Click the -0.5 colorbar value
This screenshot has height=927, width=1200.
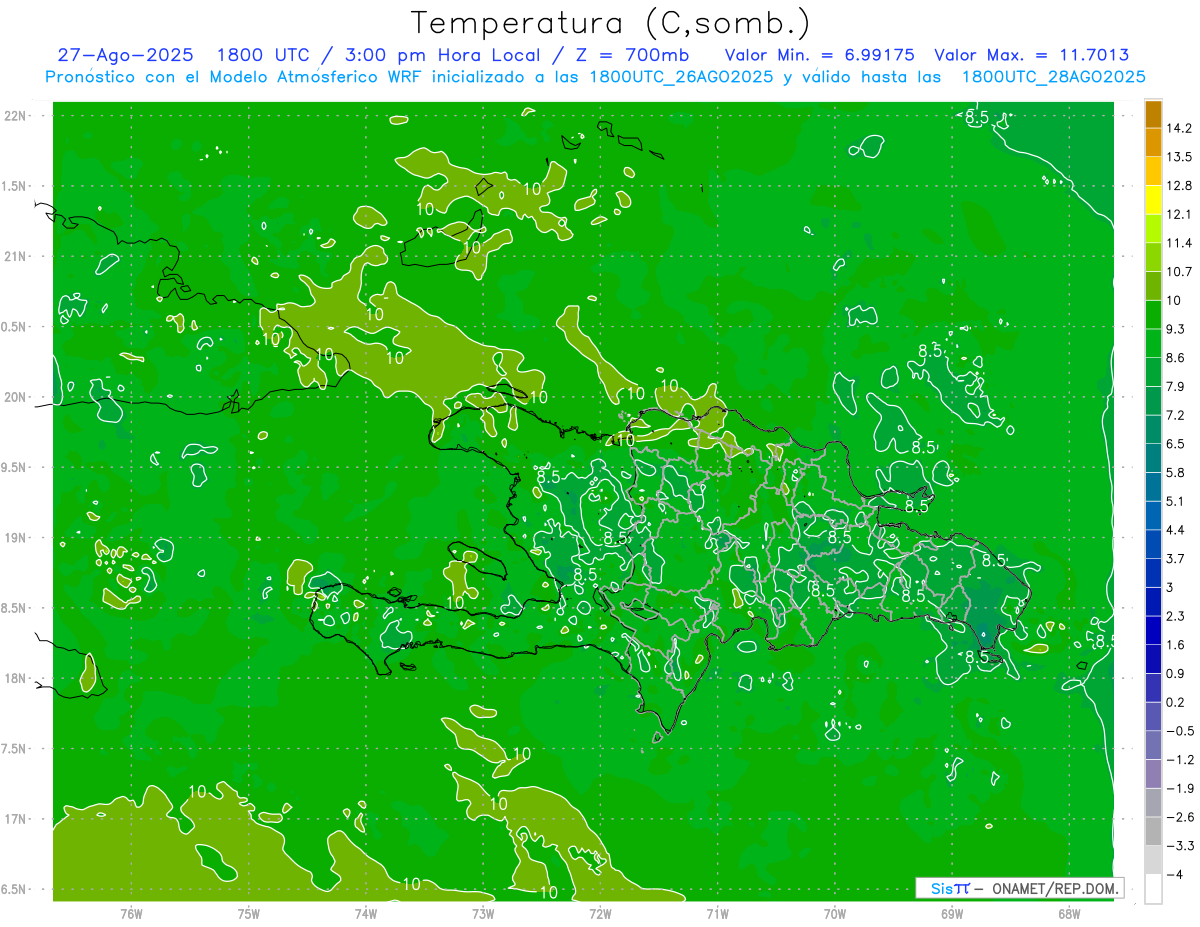coord(1179,731)
